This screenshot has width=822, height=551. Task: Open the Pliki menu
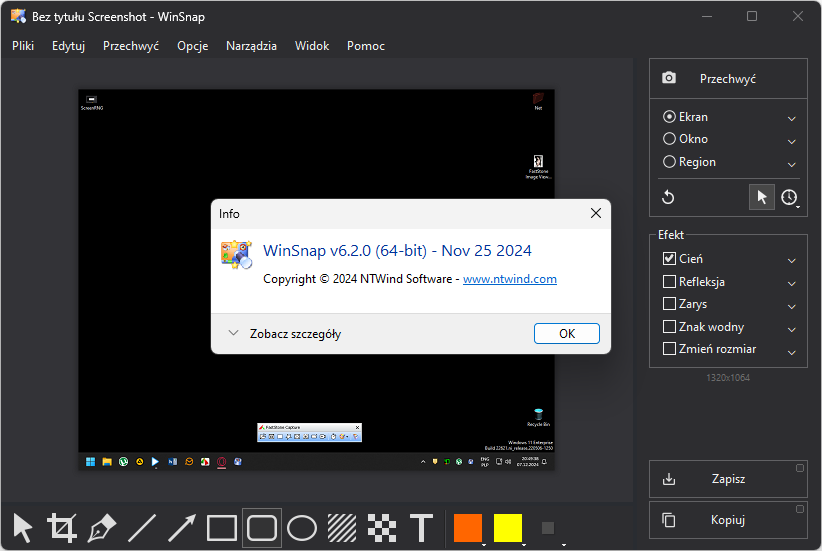23,46
